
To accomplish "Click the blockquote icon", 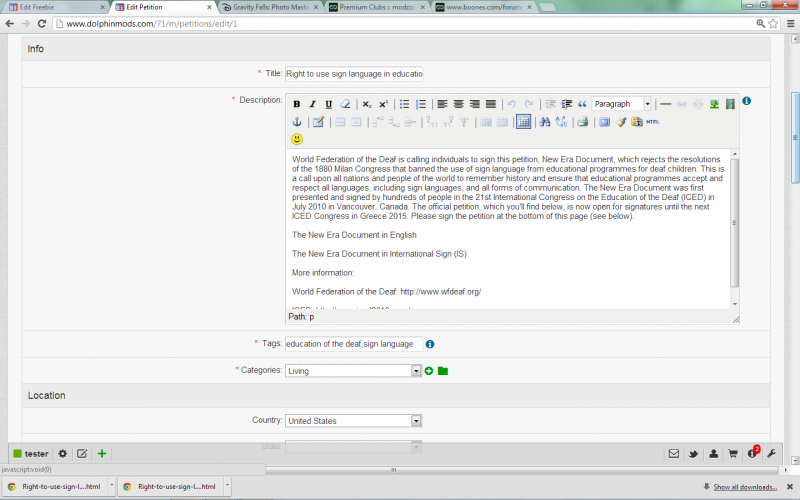I will (582, 104).
